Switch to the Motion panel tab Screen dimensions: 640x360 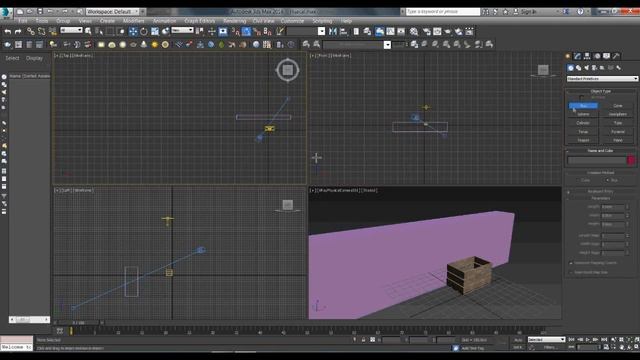597,56
